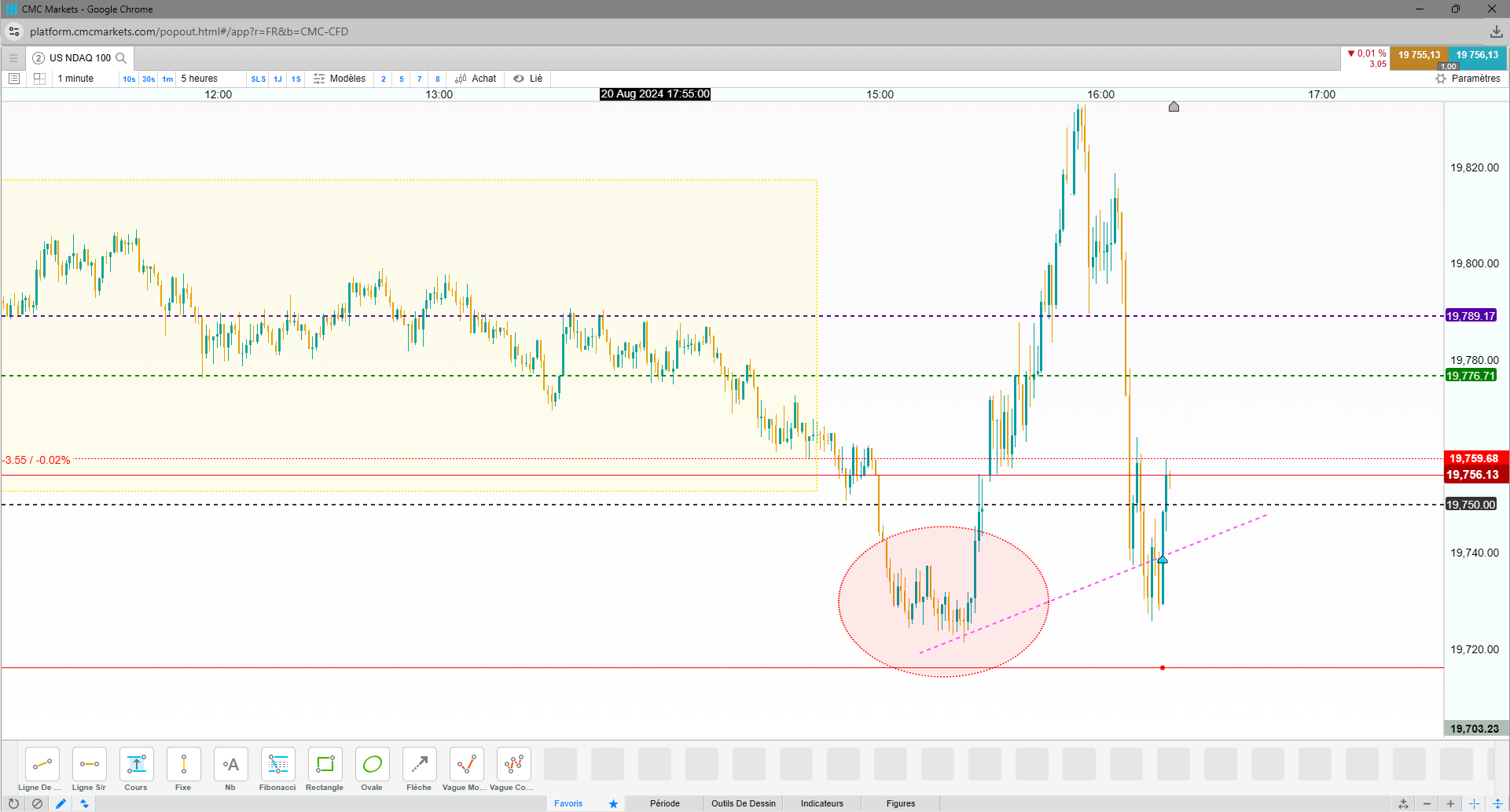The image size is (1510, 812).
Task: Open the Favoris tab
Action: click(568, 803)
